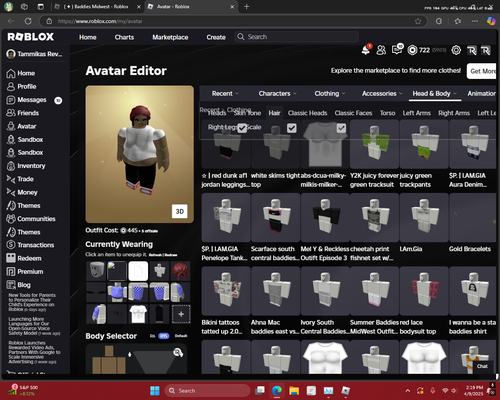Open File Explorer from the taskbar

[x=294, y=390]
